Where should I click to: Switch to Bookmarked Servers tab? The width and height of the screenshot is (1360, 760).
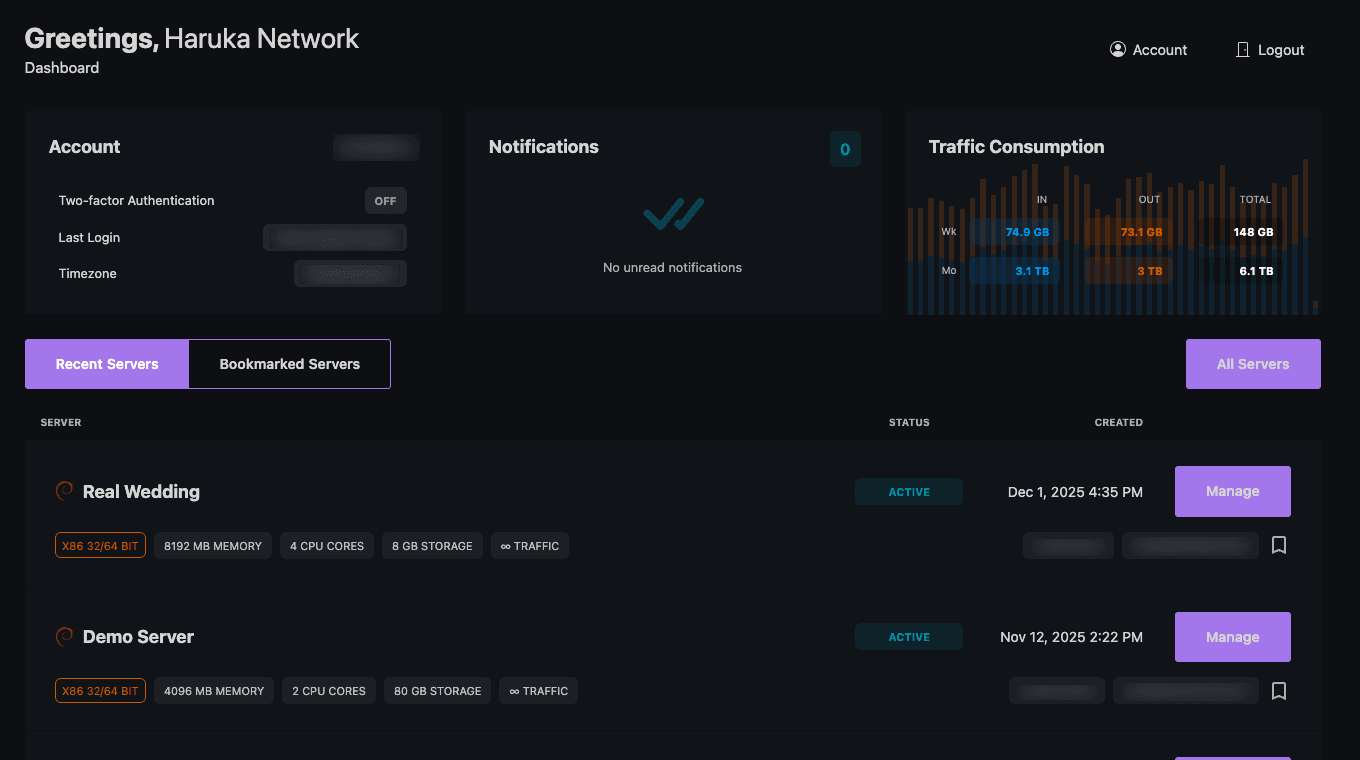[x=290, y=364]
